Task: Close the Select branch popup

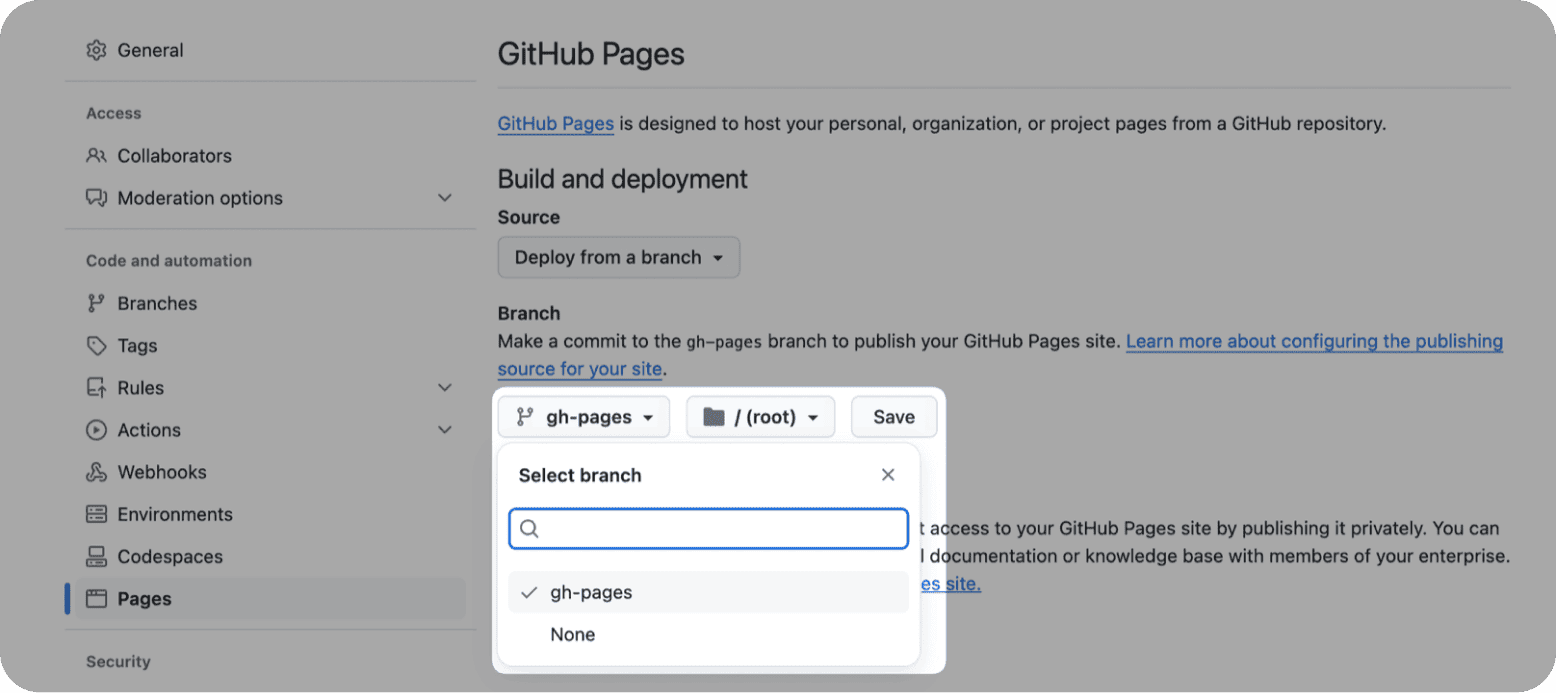Action: tap(887, 475)
